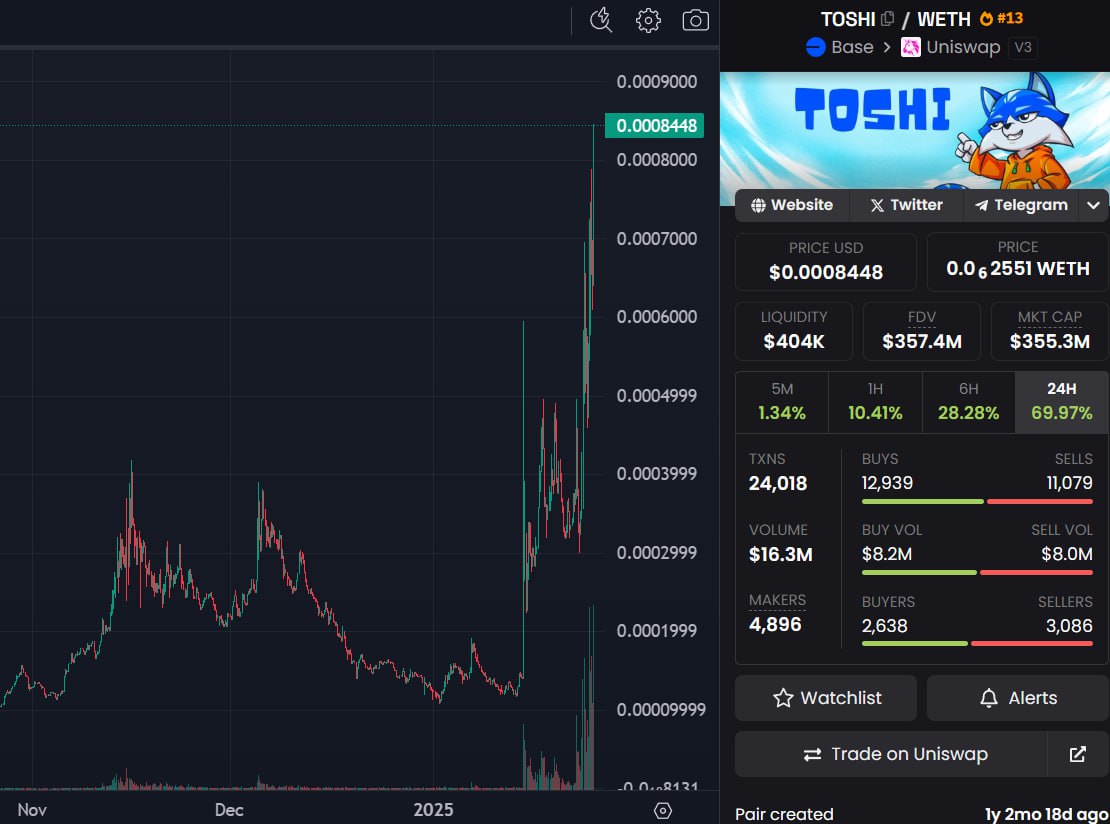This screenshot has width=1110, height=824.
Task: Click the Uniswap logo icon
Action: click(910, 47)
